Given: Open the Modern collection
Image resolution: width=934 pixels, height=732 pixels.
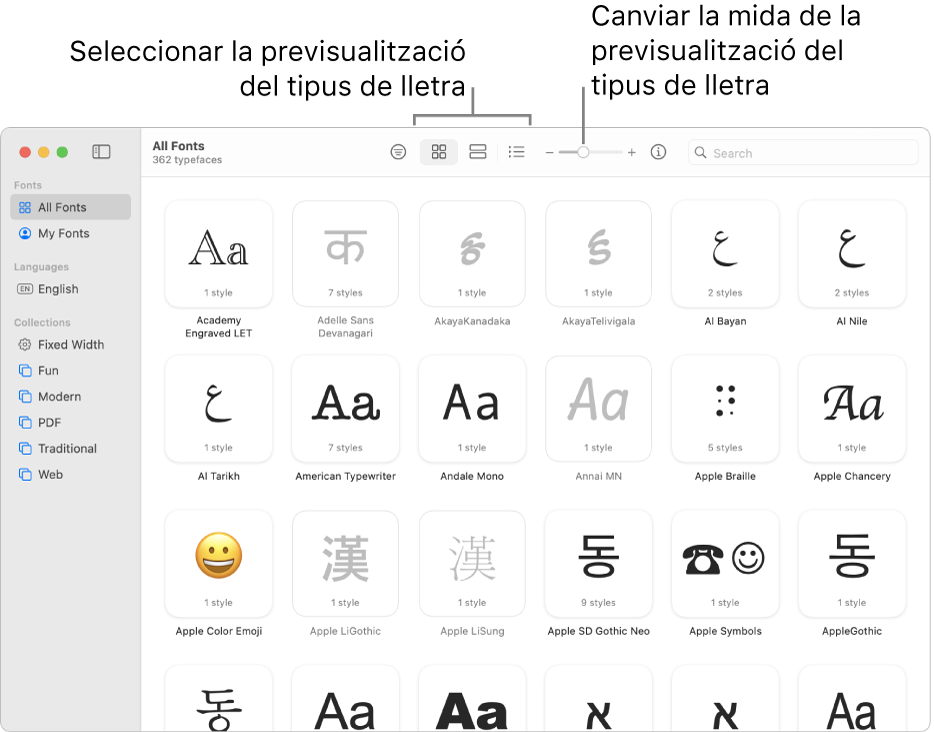Looking at the screenshot, I should click(x=70, y=397).
